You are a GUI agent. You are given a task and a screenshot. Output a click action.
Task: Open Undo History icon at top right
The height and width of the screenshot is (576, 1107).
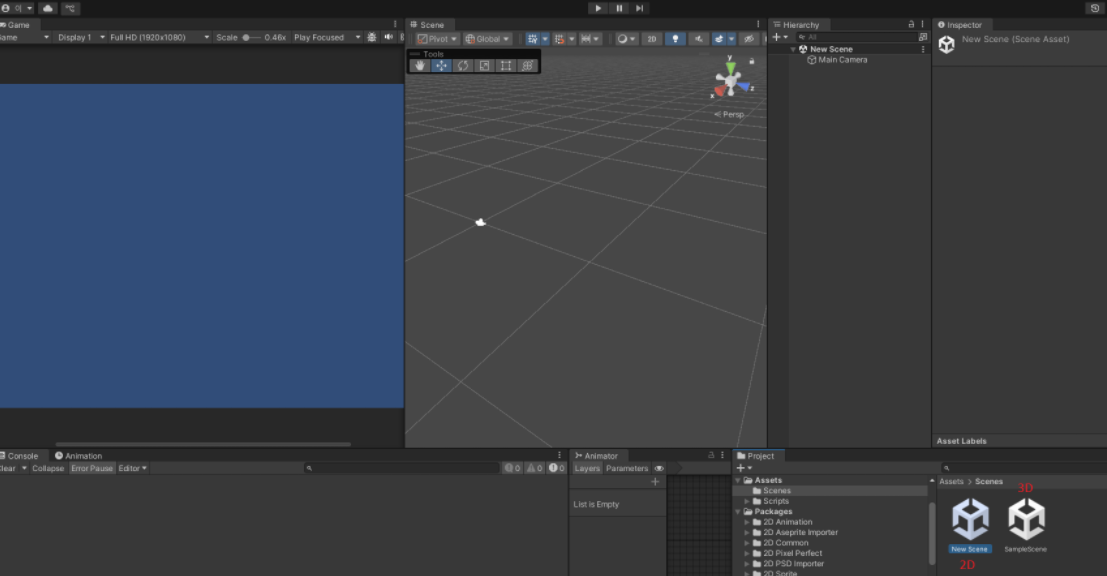[1095, 8]
